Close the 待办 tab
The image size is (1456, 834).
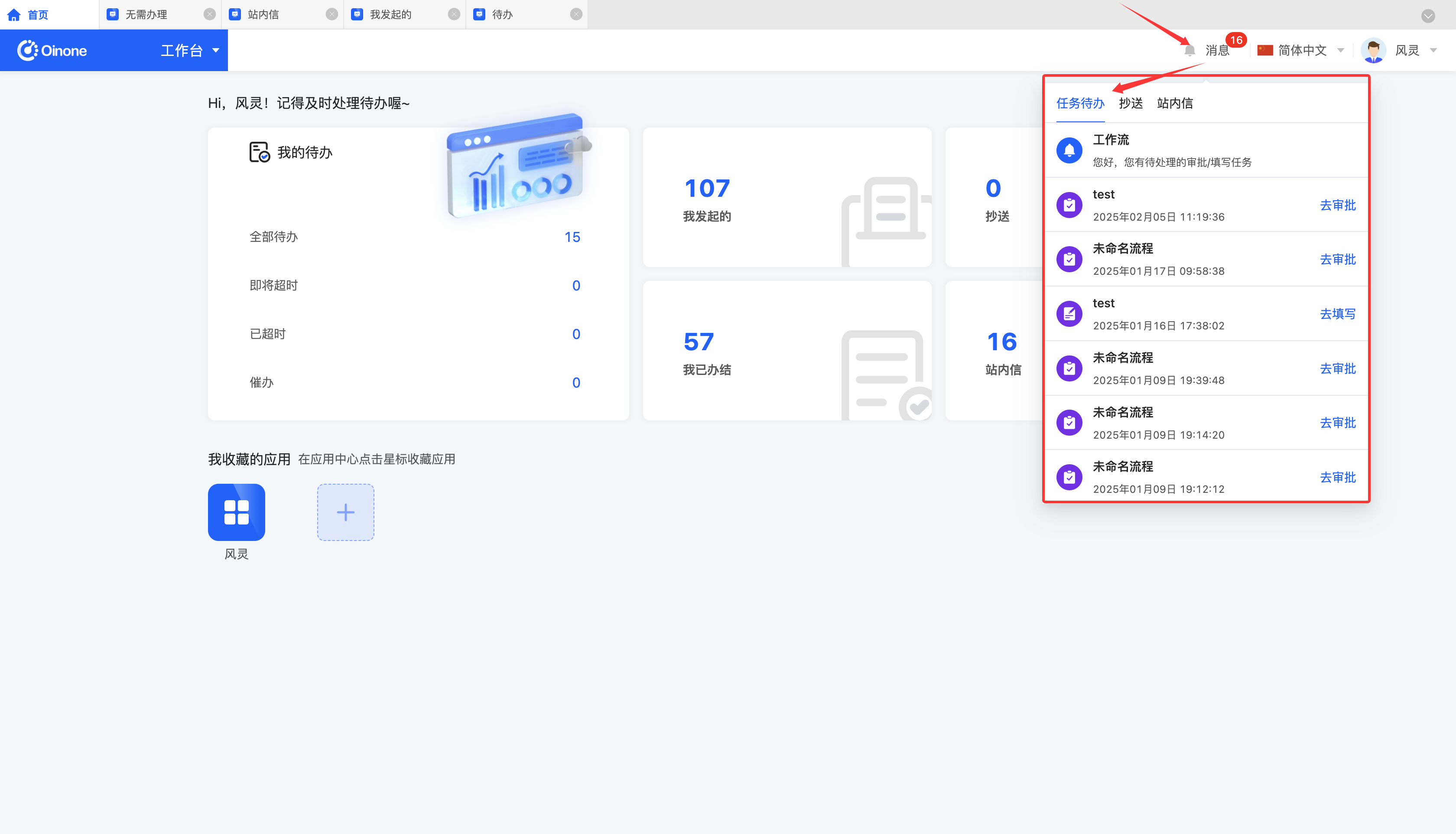pyautogui.click(x=576, y=14)
